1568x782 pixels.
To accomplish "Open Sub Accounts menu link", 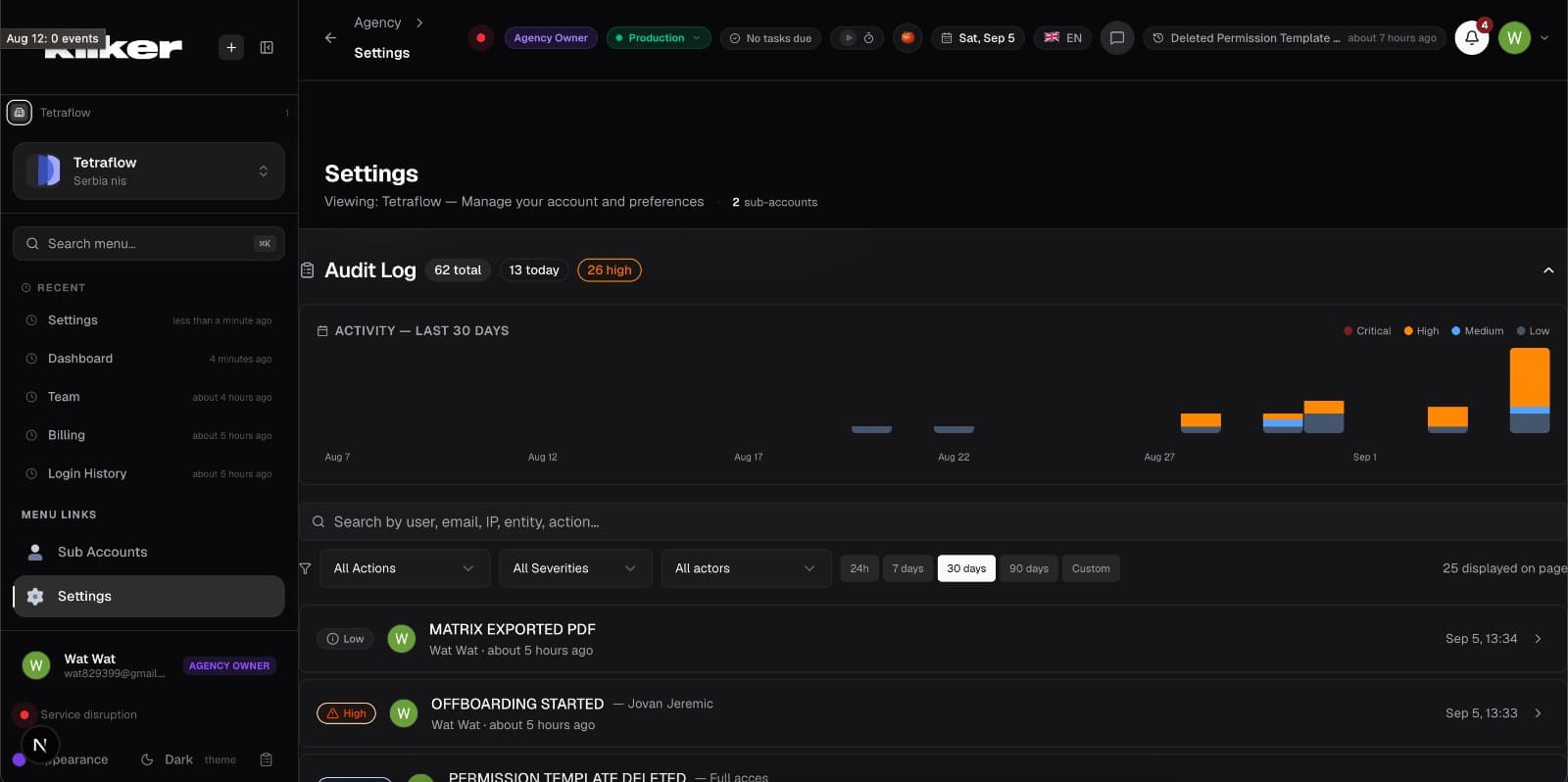I will tap(148, 552).
